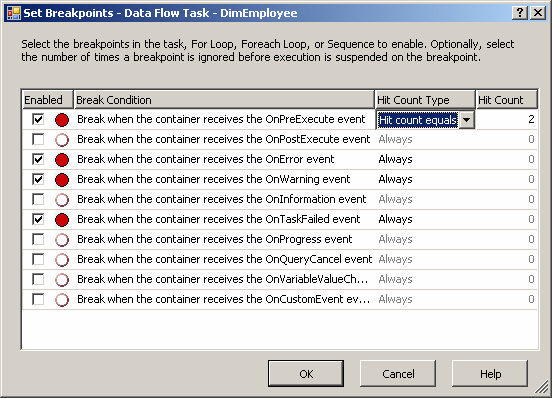This screenshot has height=398, width=552.
Task: Click the Hit Count column header
Action: (507, 100)
